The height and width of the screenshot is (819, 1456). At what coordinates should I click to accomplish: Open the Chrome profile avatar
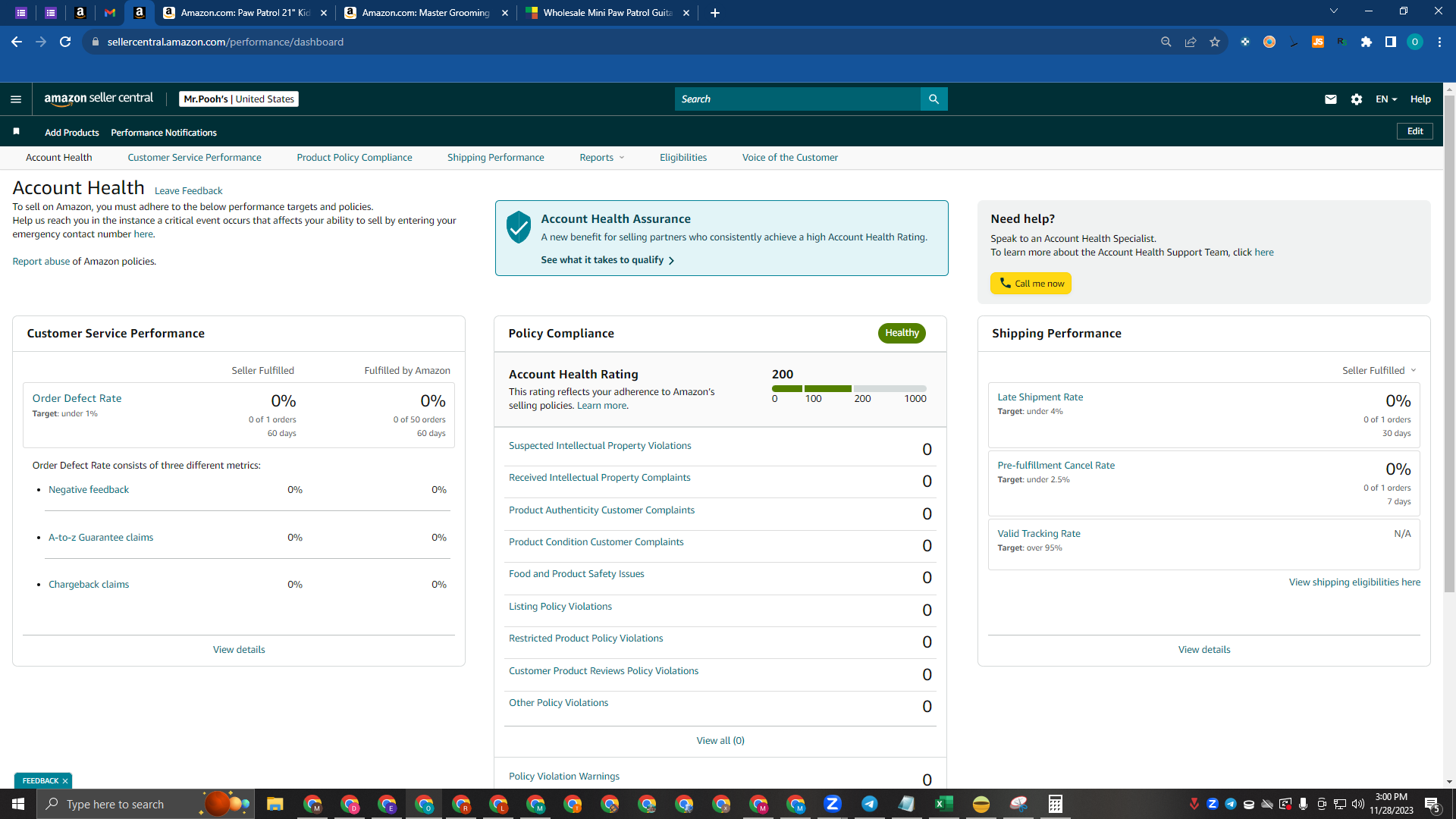coord(1415,42)
